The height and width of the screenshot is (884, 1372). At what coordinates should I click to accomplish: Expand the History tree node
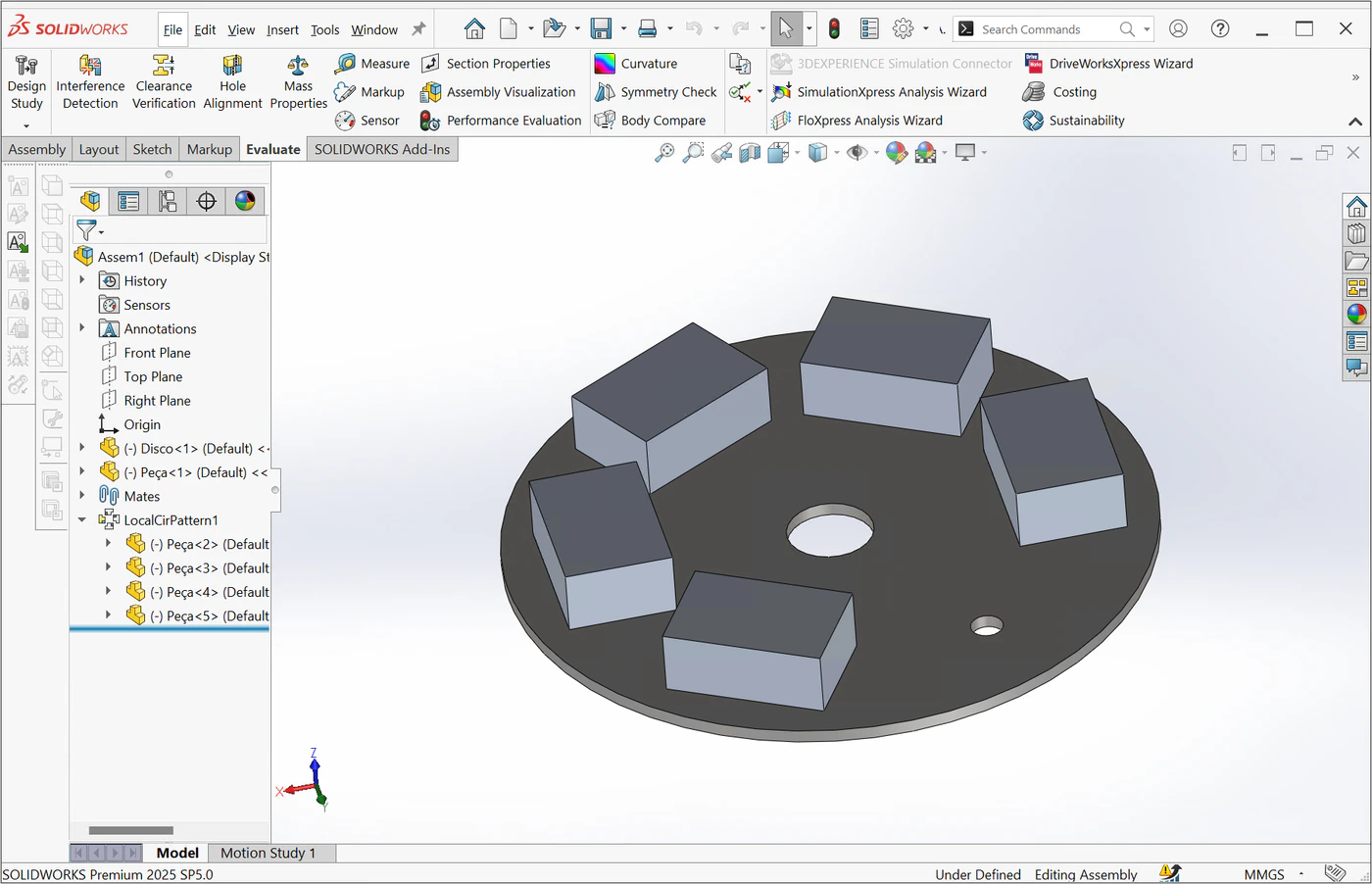(x=82, y=280)
